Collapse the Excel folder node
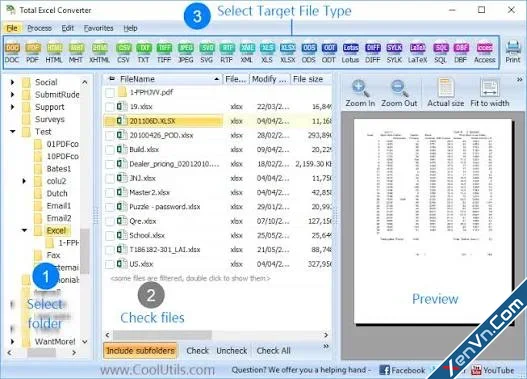 [x=24, y=230]
